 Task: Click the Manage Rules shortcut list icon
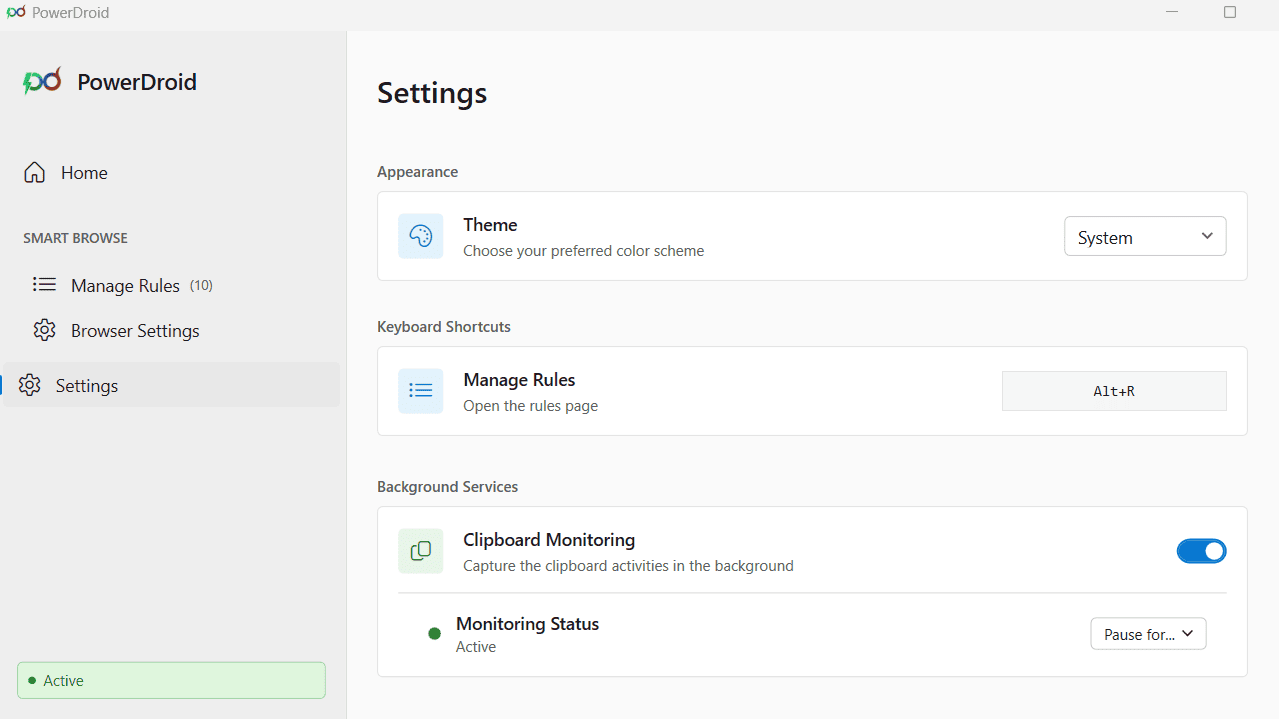[x=421, y=391]
